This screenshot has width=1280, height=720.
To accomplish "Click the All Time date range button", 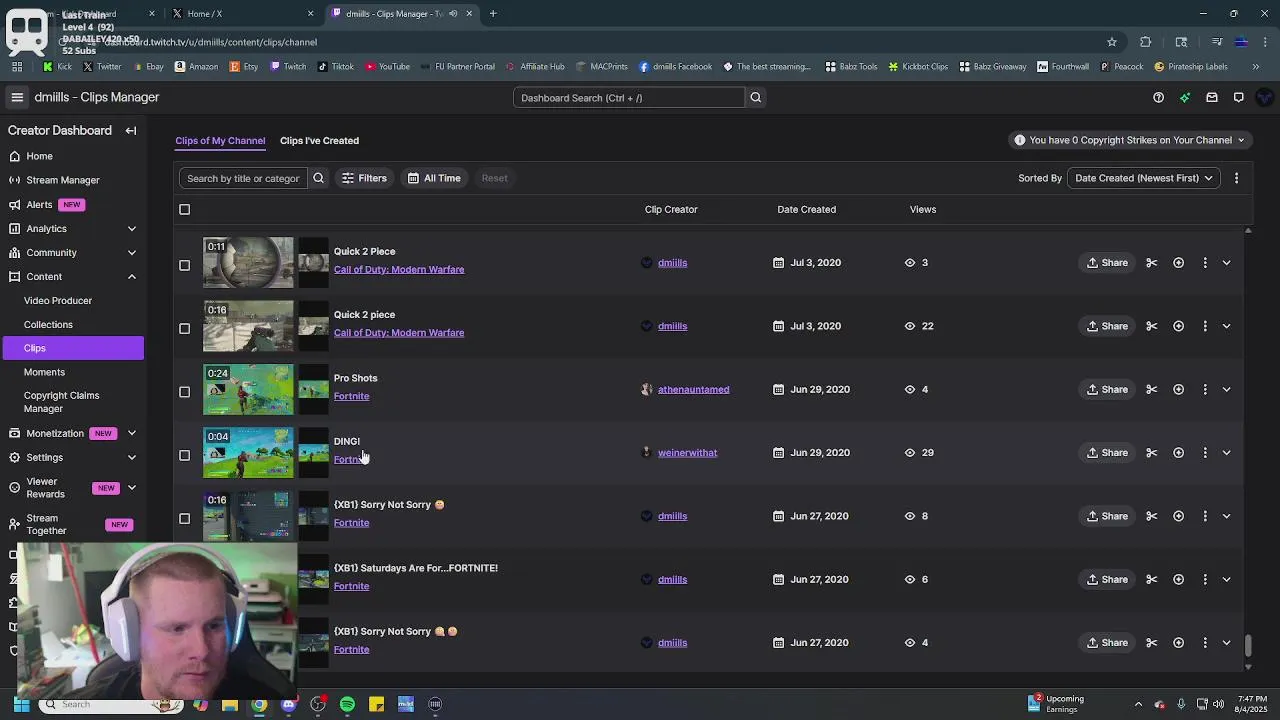I will coord(434,178).
